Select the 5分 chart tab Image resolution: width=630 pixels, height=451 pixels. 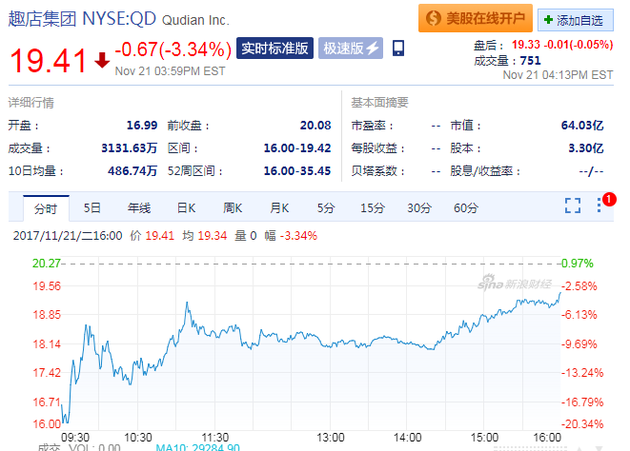tap(325, 208)
